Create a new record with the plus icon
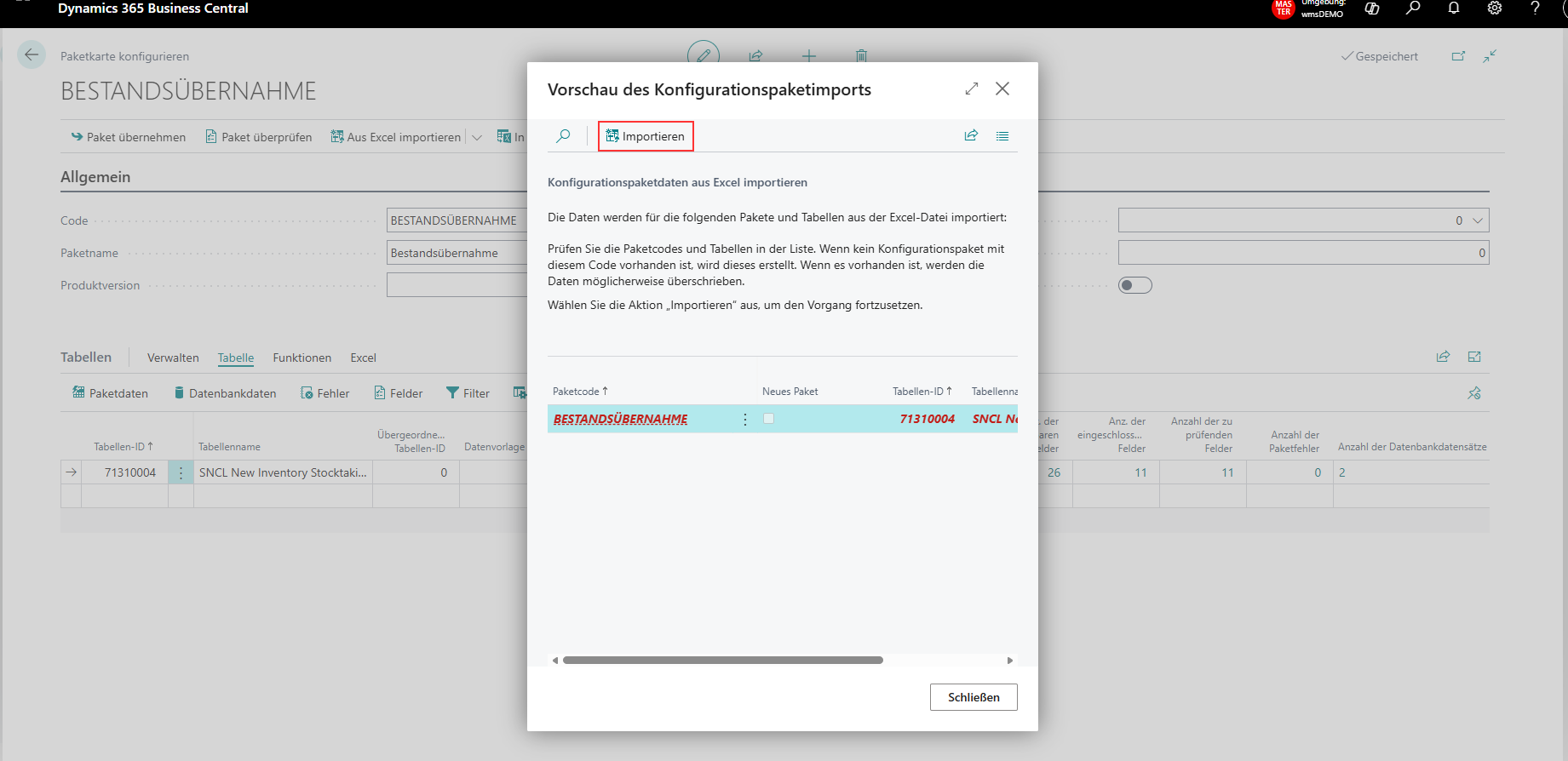 point(809,56)
